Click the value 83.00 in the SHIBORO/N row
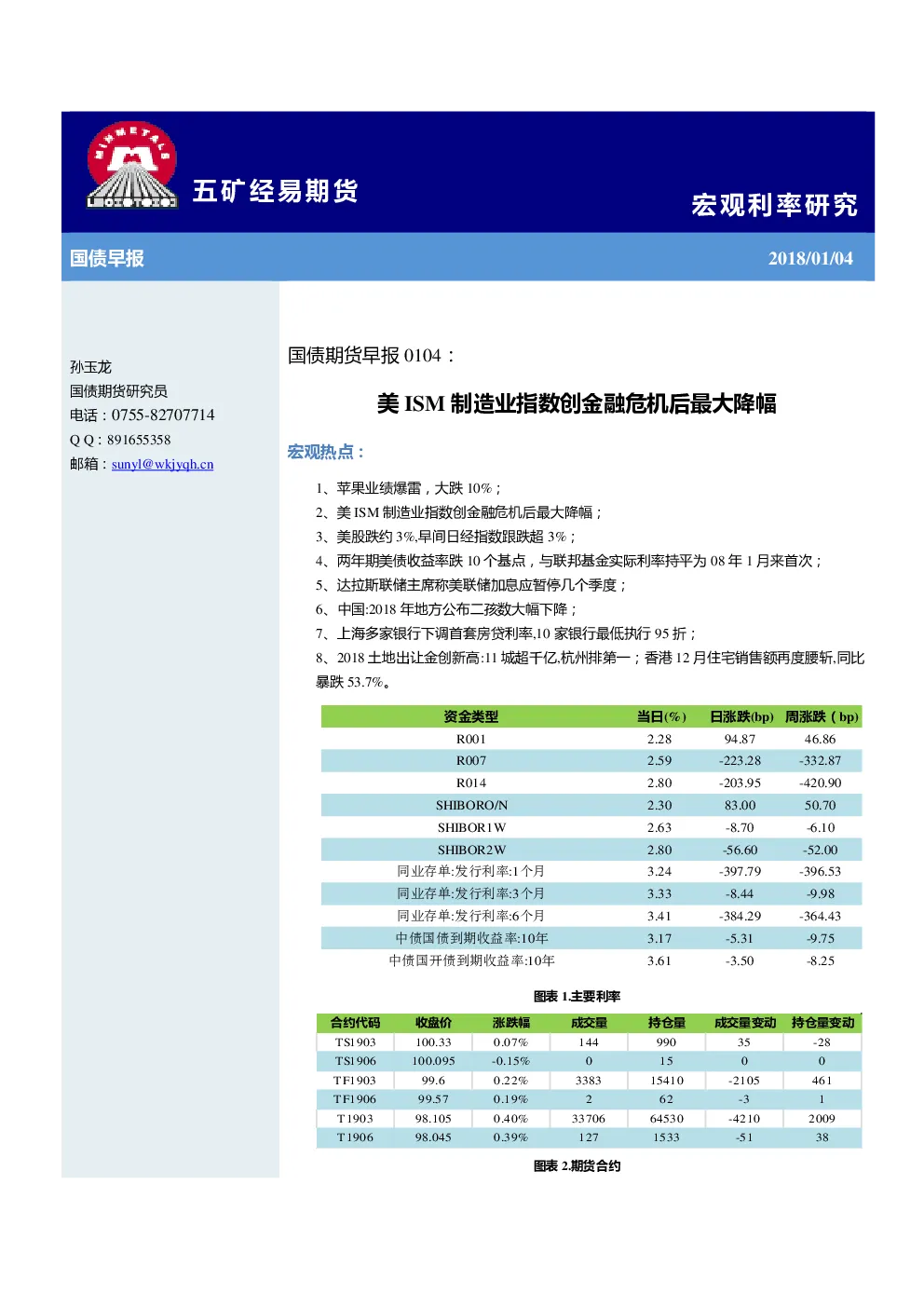The height and width of the screenshot is (1307, 924). [x=741, y=806]
